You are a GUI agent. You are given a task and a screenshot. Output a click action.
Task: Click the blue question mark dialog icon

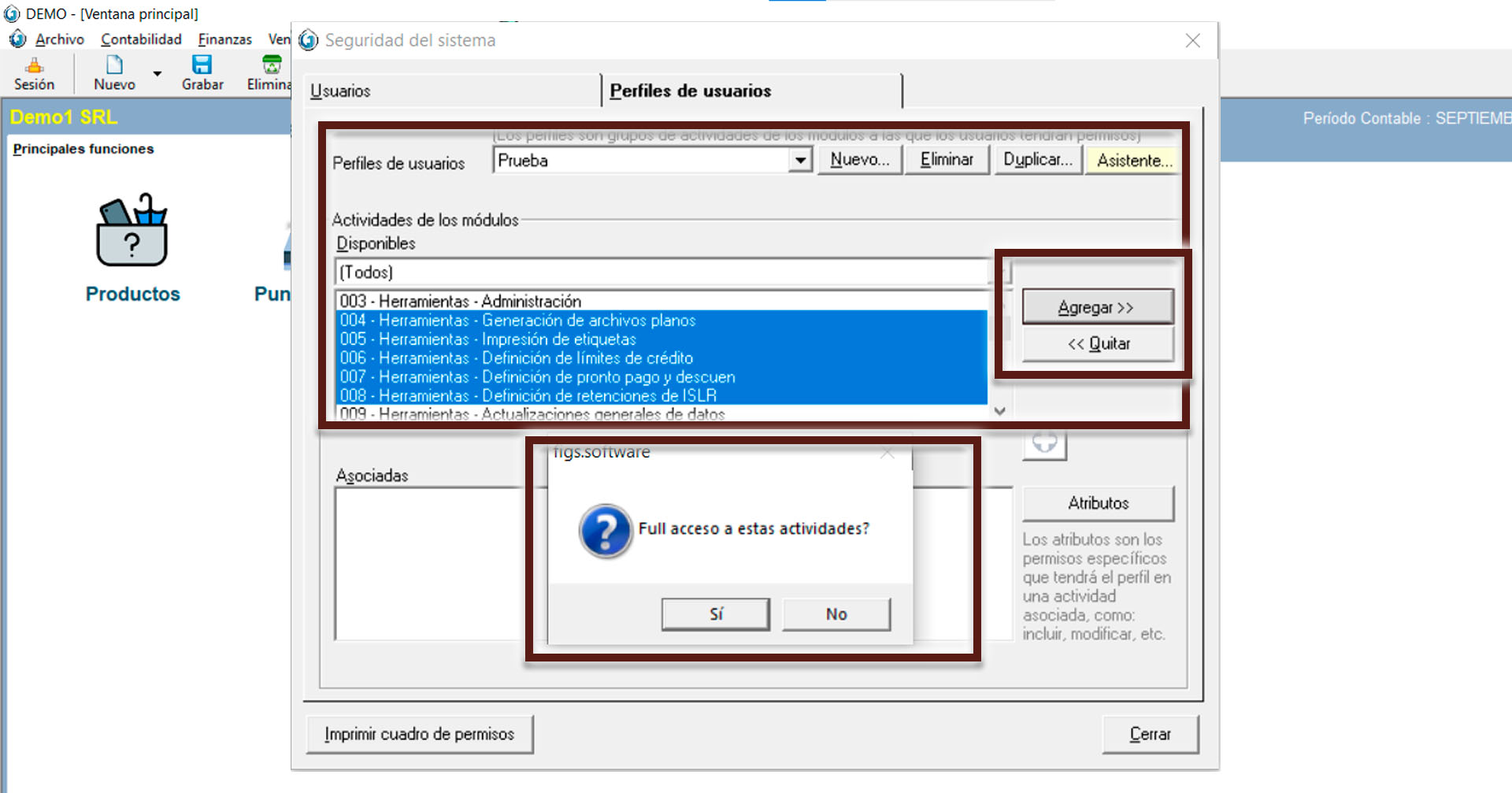605,531
